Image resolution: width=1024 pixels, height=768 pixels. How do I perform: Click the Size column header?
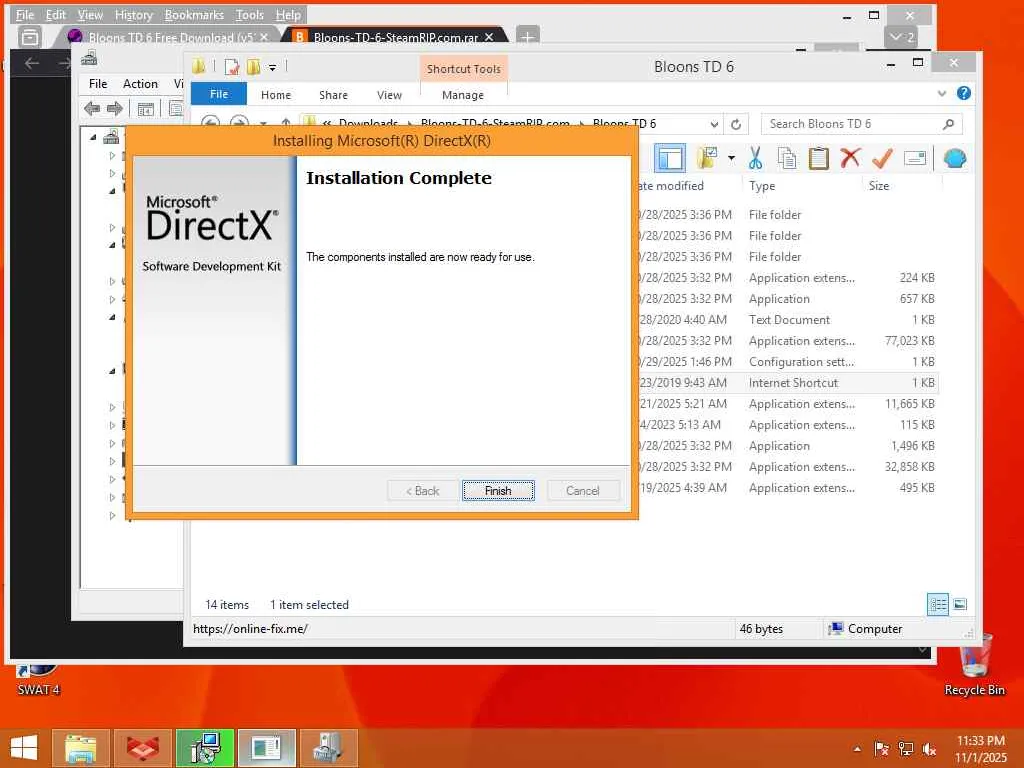pos(879,185)
